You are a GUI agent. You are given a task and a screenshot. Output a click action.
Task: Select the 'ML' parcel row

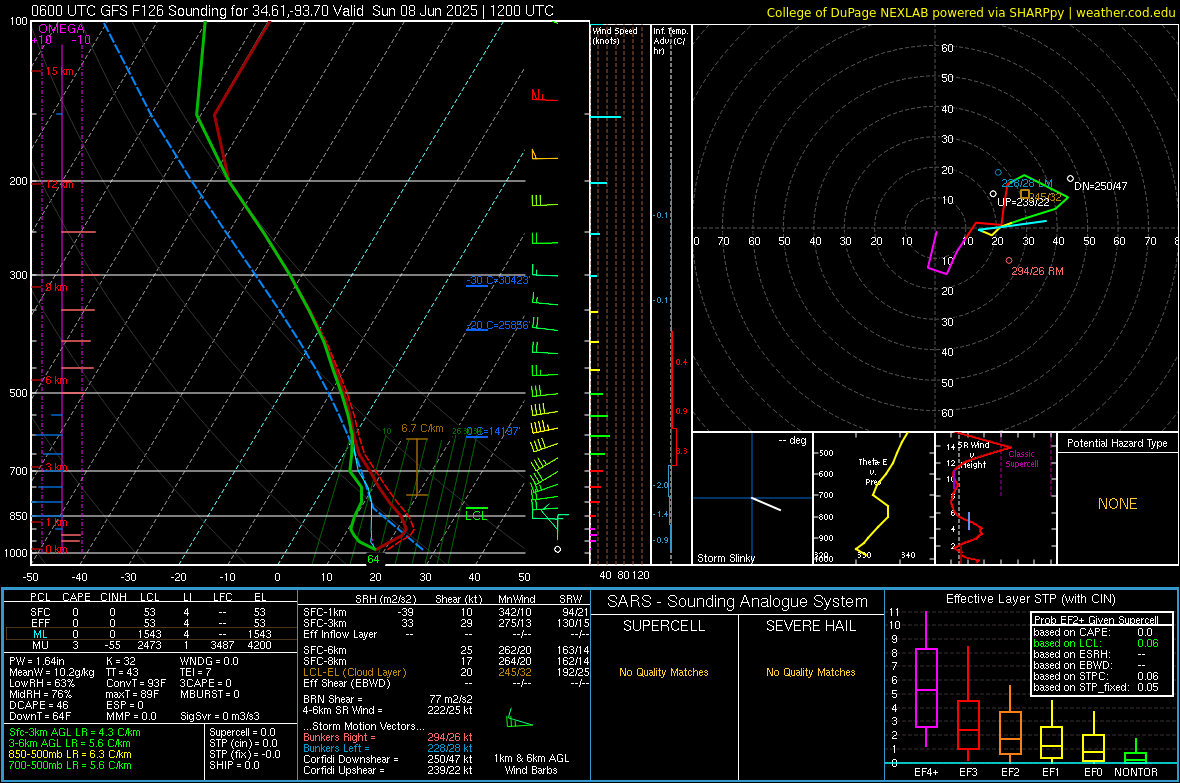(149, 634)
